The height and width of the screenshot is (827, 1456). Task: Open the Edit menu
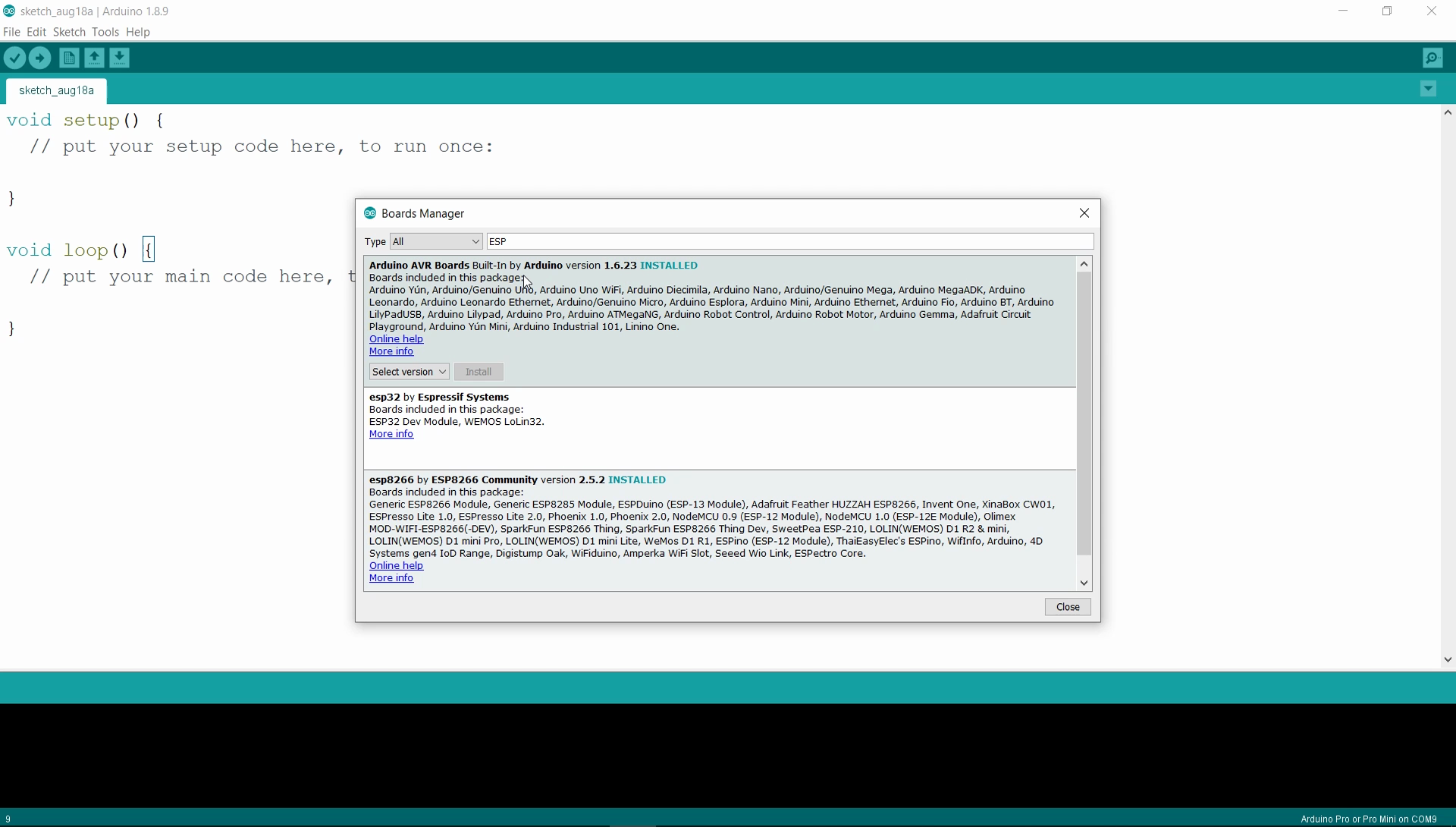(36, 32)
